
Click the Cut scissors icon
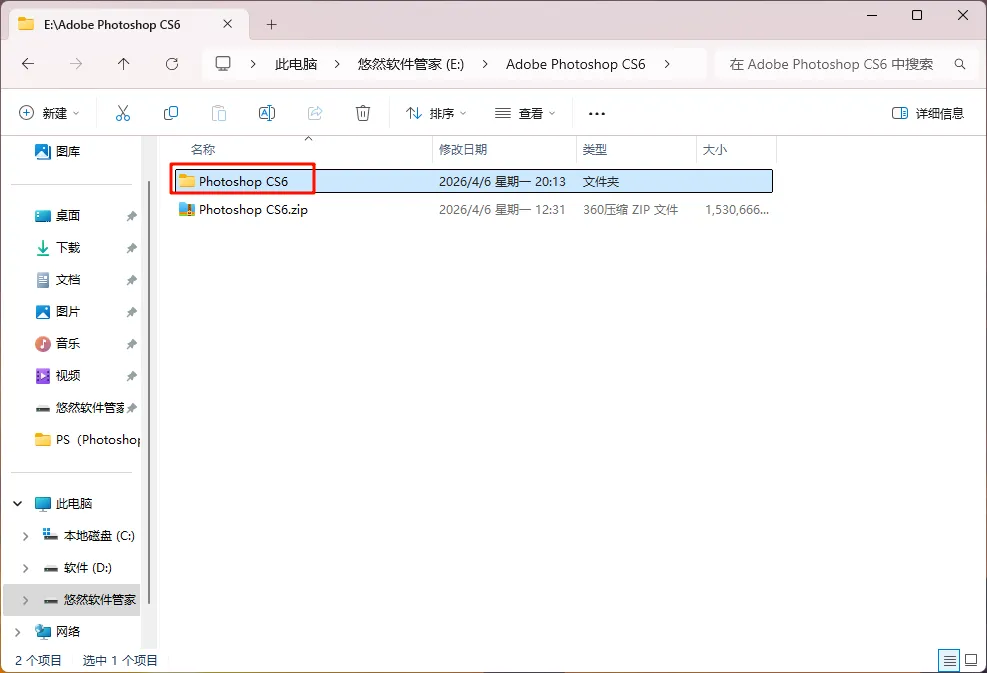(123, 113)
